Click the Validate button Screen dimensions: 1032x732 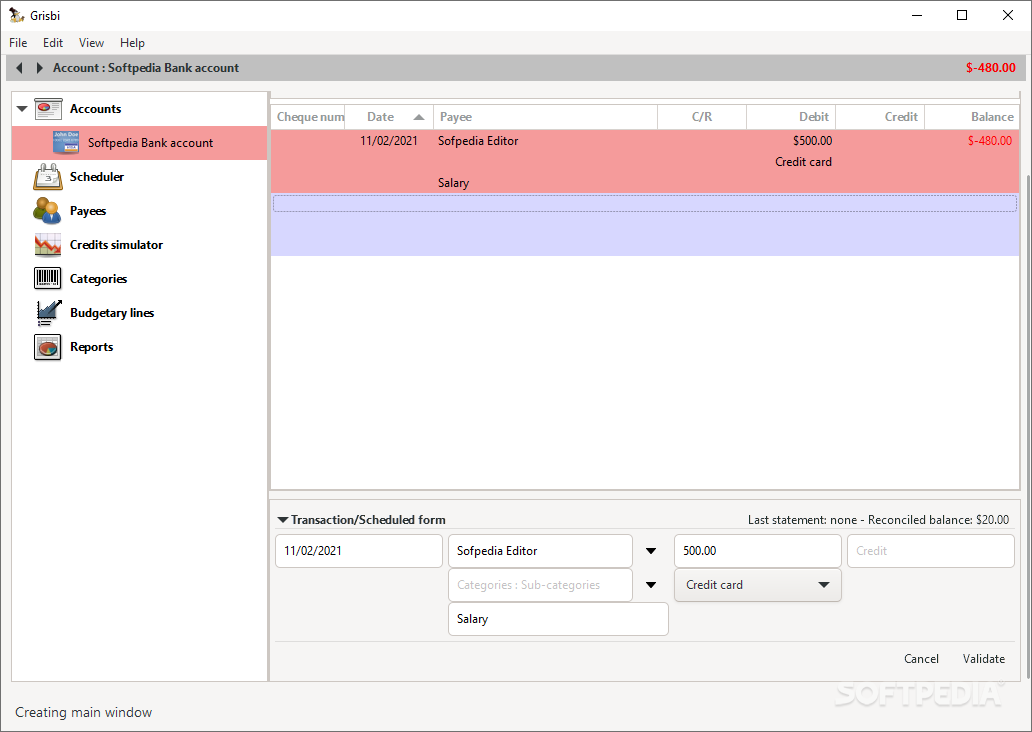[x=984, y=659]
